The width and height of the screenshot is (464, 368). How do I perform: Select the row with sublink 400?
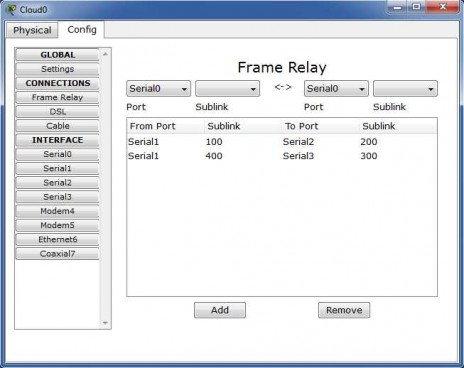[x=282, y=156]
